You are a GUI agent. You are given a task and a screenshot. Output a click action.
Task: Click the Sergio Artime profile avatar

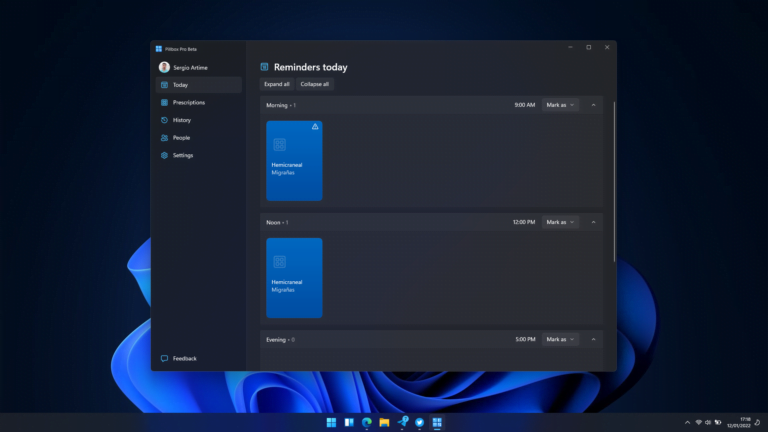coord(164,67)
